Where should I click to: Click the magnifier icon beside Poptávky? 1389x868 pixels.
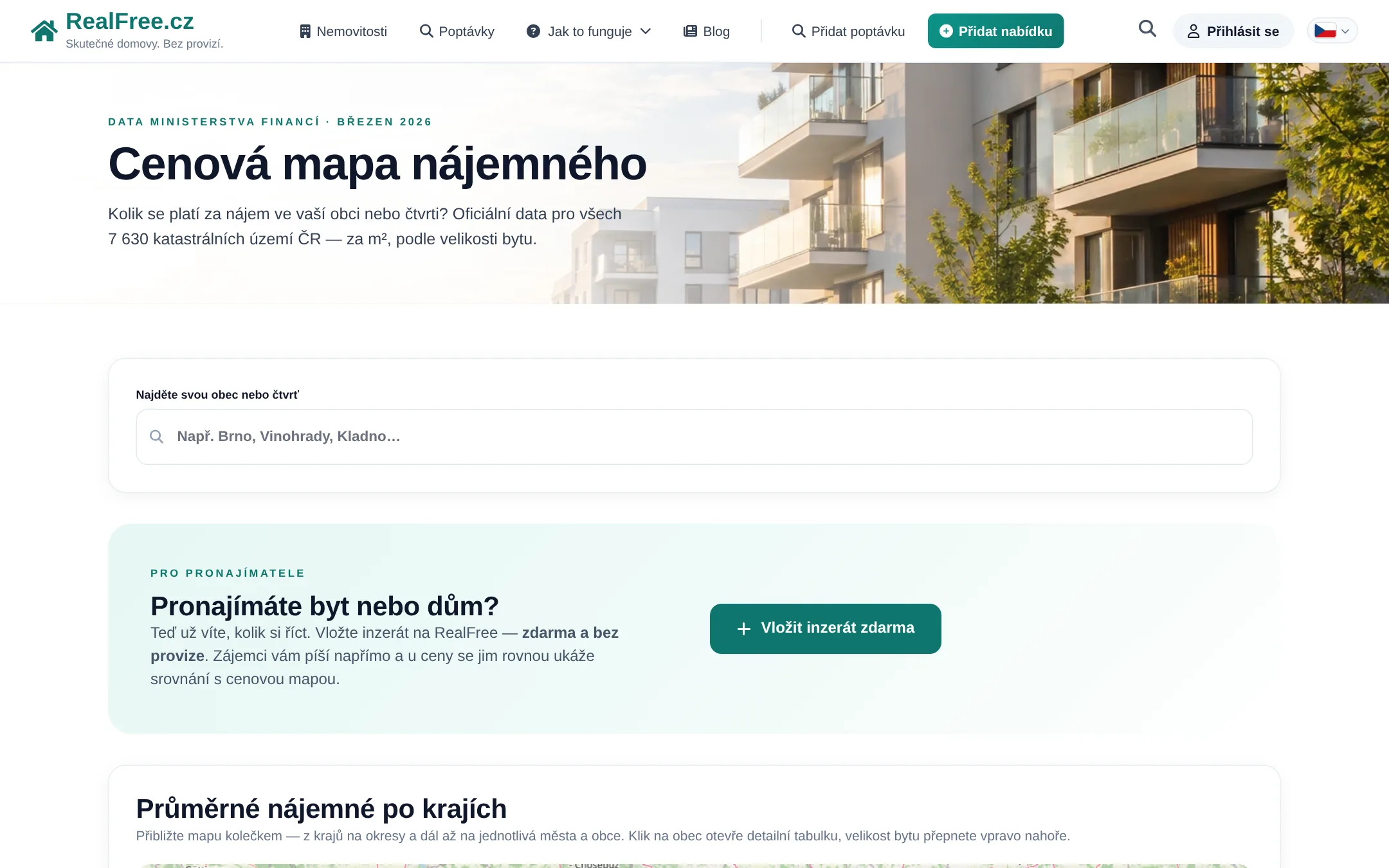point(426,31)
